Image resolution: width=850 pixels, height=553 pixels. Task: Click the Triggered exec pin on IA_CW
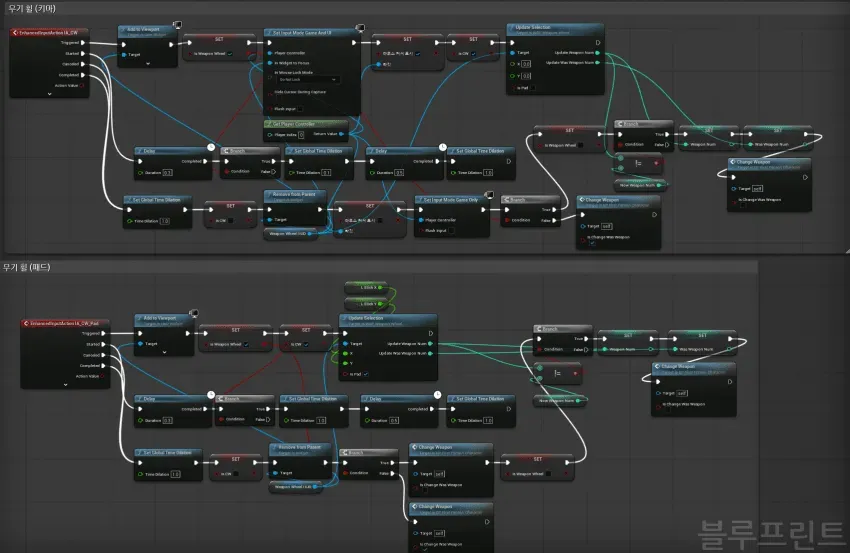click(x=83, y=42)
